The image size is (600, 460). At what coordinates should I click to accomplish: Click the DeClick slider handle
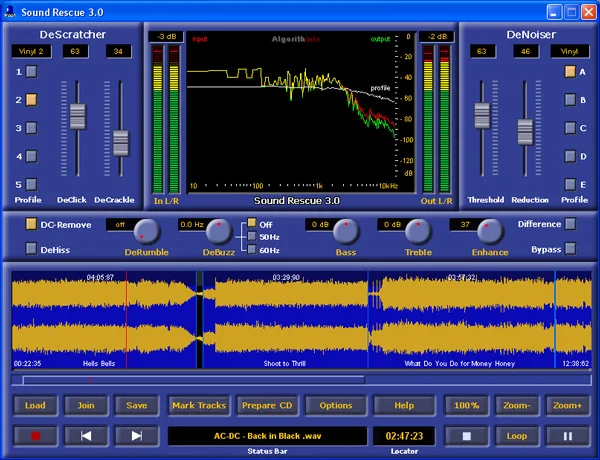pyautogui.click(x=78, y=116)
